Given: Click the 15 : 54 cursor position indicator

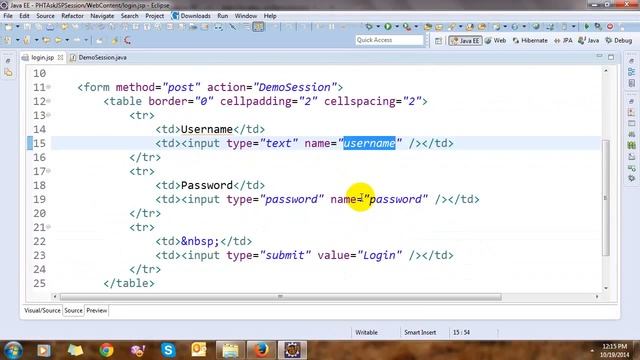Looking at the screenshot, I should [461, 333].
